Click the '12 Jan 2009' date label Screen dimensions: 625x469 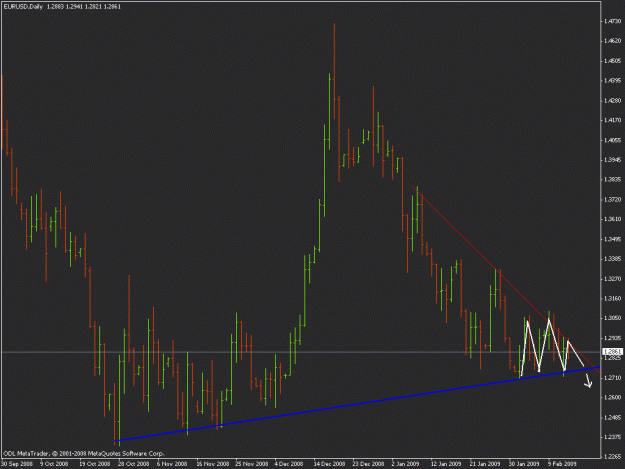[x=446, y=464]
